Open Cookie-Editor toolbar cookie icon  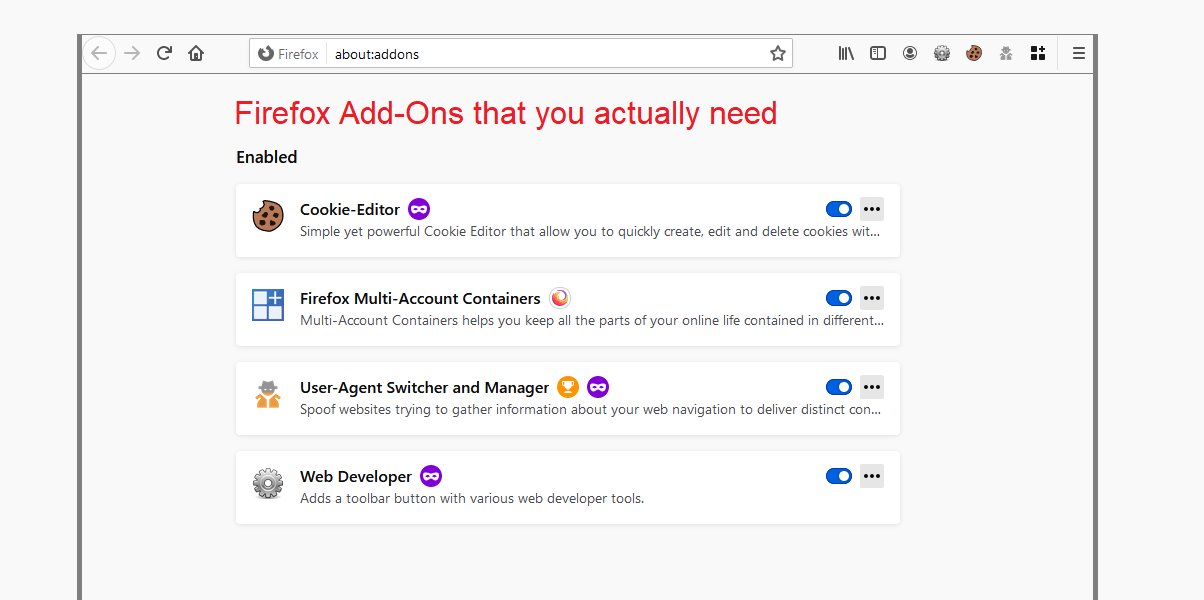(x=974, y=54)
